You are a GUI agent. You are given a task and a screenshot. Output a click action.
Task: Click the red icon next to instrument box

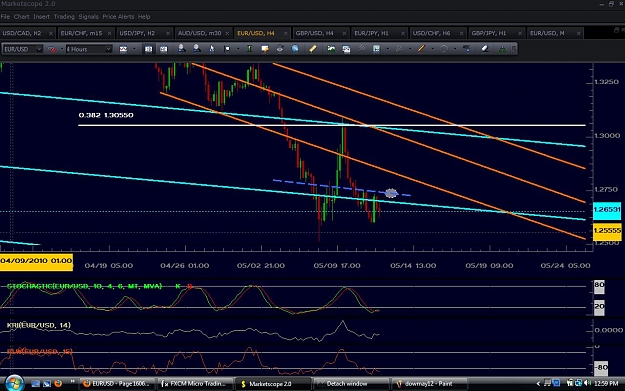point(51,49)
